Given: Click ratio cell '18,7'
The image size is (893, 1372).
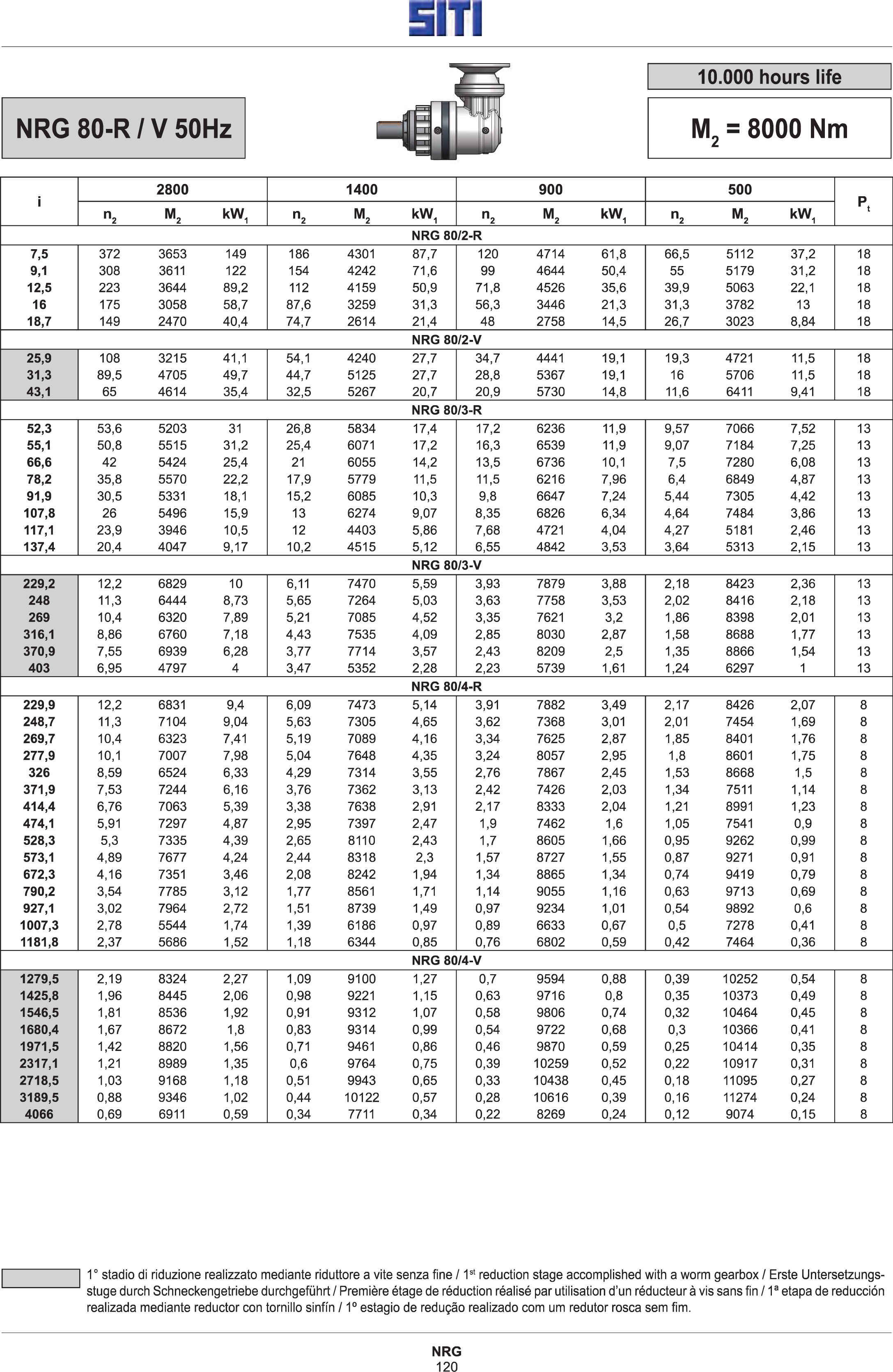Looking at the screenshot, I should (39, 321).
